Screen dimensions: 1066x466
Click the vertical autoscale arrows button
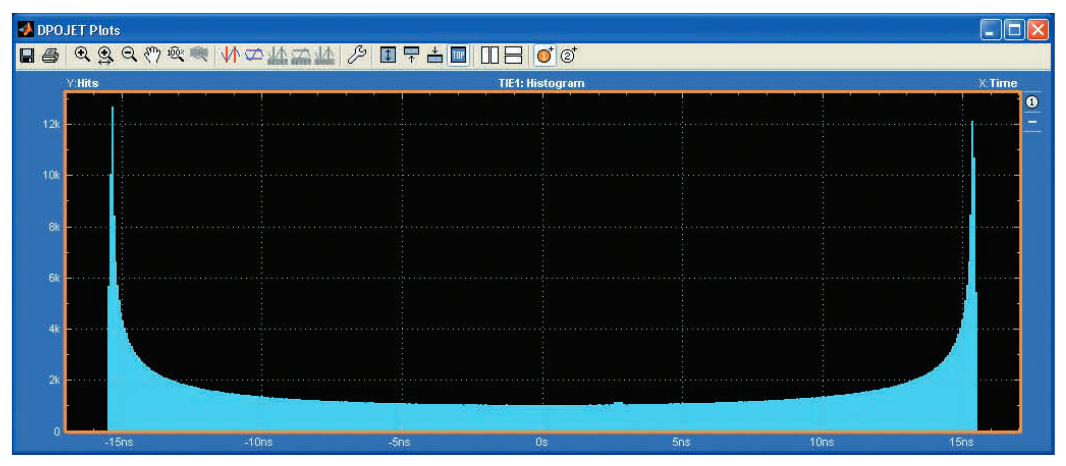pos(389,57)
